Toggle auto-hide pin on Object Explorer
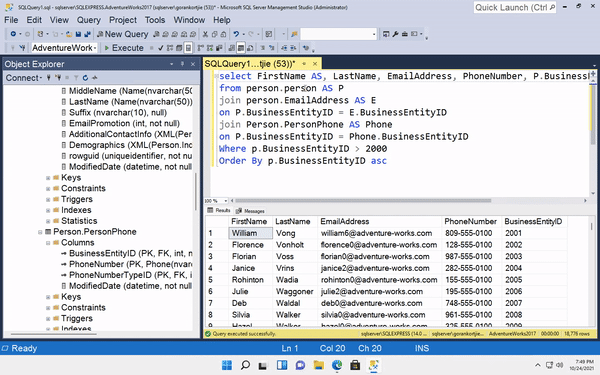Screen dimensions: 600x375 coord(183,64)
